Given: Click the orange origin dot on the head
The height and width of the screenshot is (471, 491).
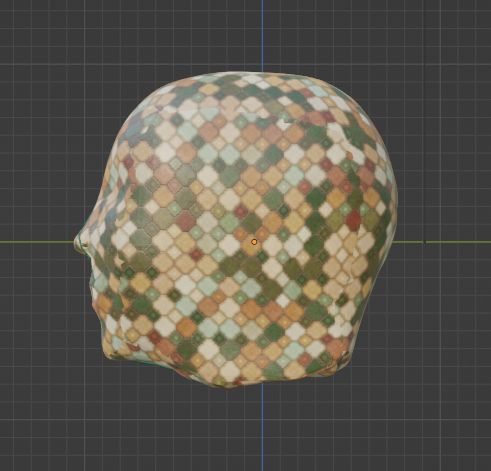Looking at the screenshot, I should coord(254,242).
